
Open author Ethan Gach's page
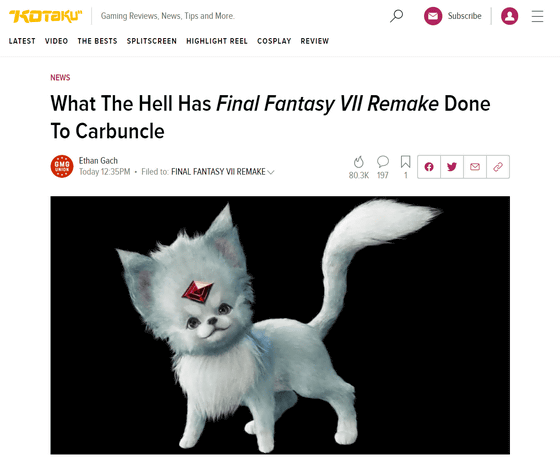click(98, 161)
